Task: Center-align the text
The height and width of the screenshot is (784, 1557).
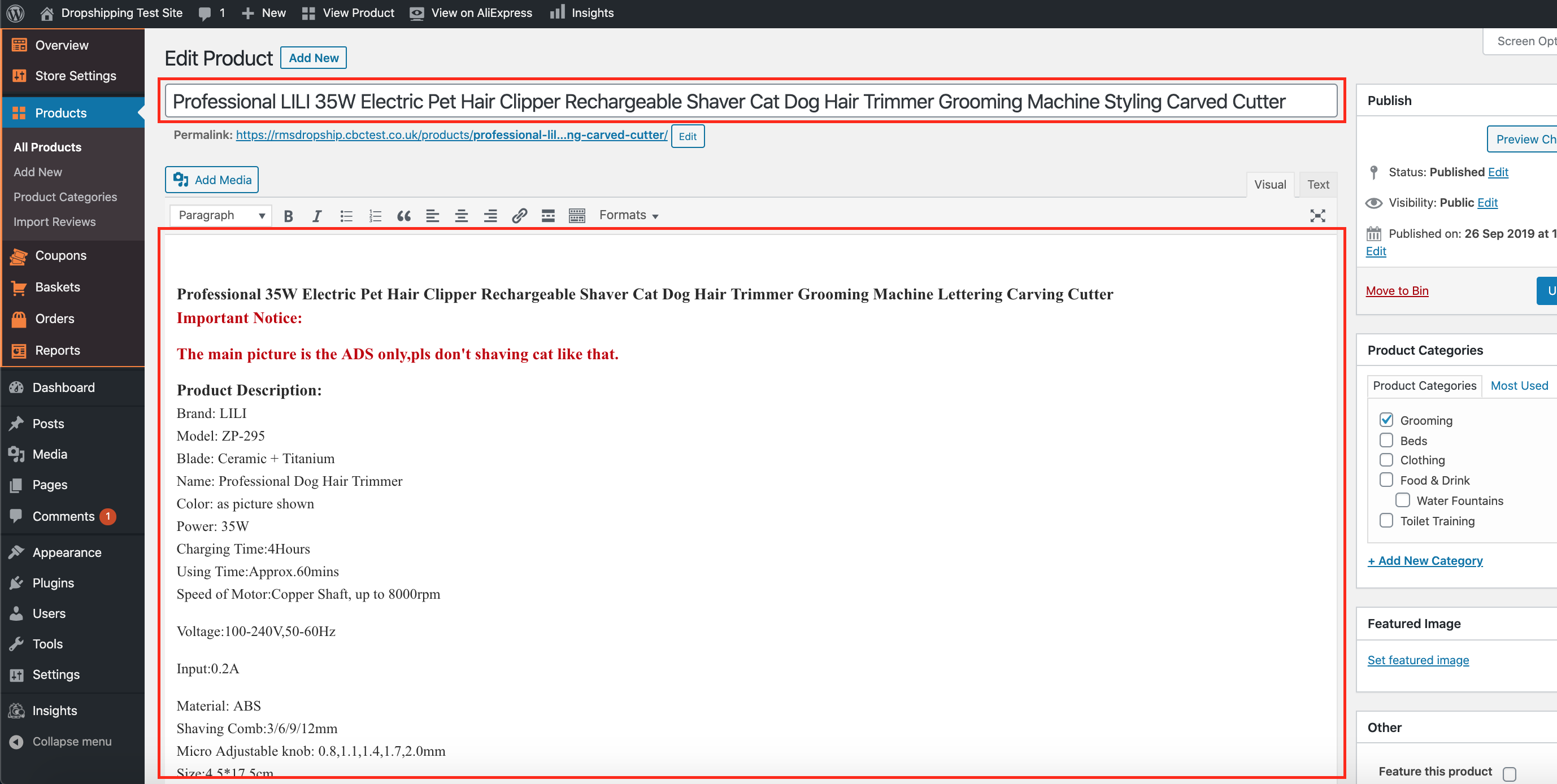Action: tap(461, 216)
